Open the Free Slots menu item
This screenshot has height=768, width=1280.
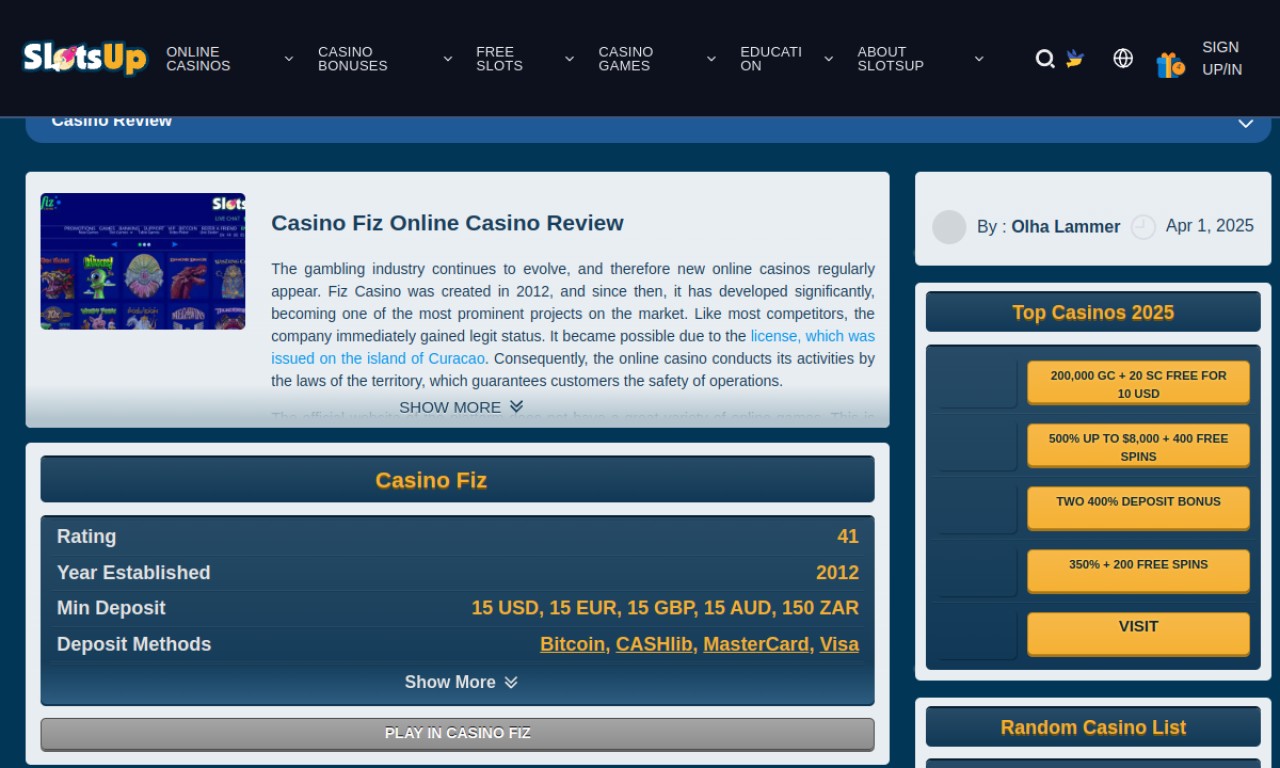[499, 59]
